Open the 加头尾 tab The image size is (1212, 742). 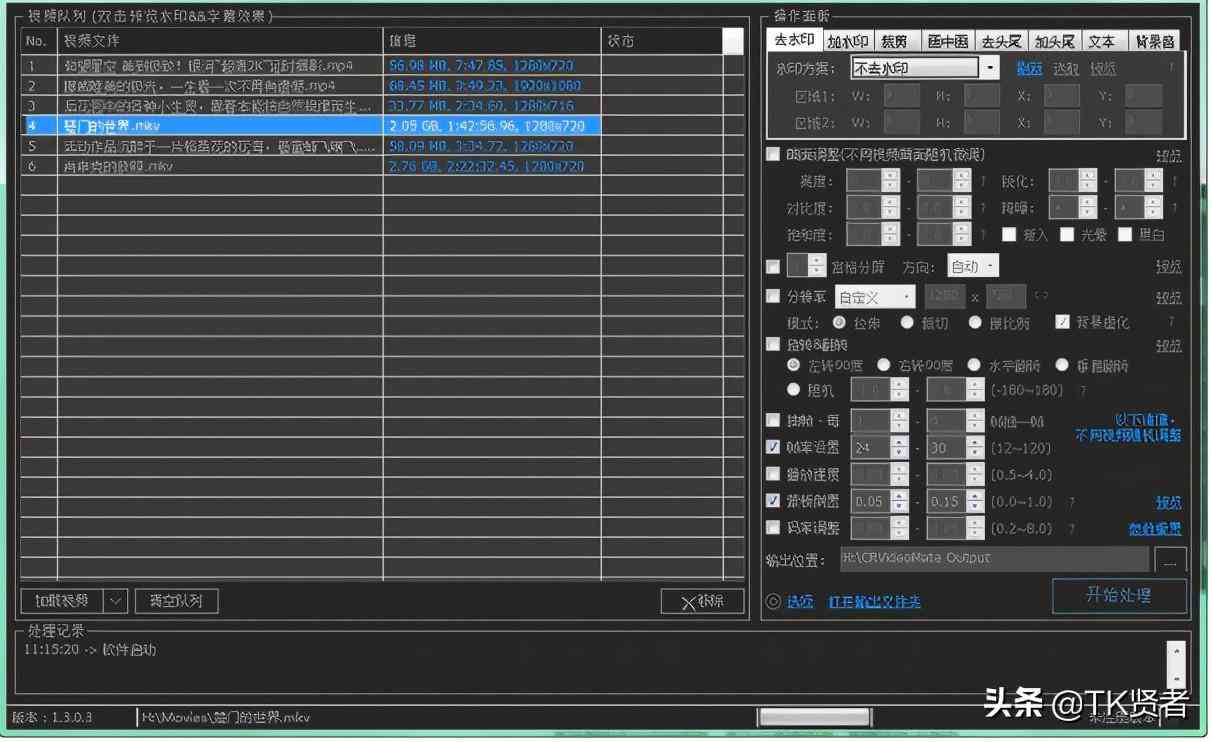[1053, 41]
